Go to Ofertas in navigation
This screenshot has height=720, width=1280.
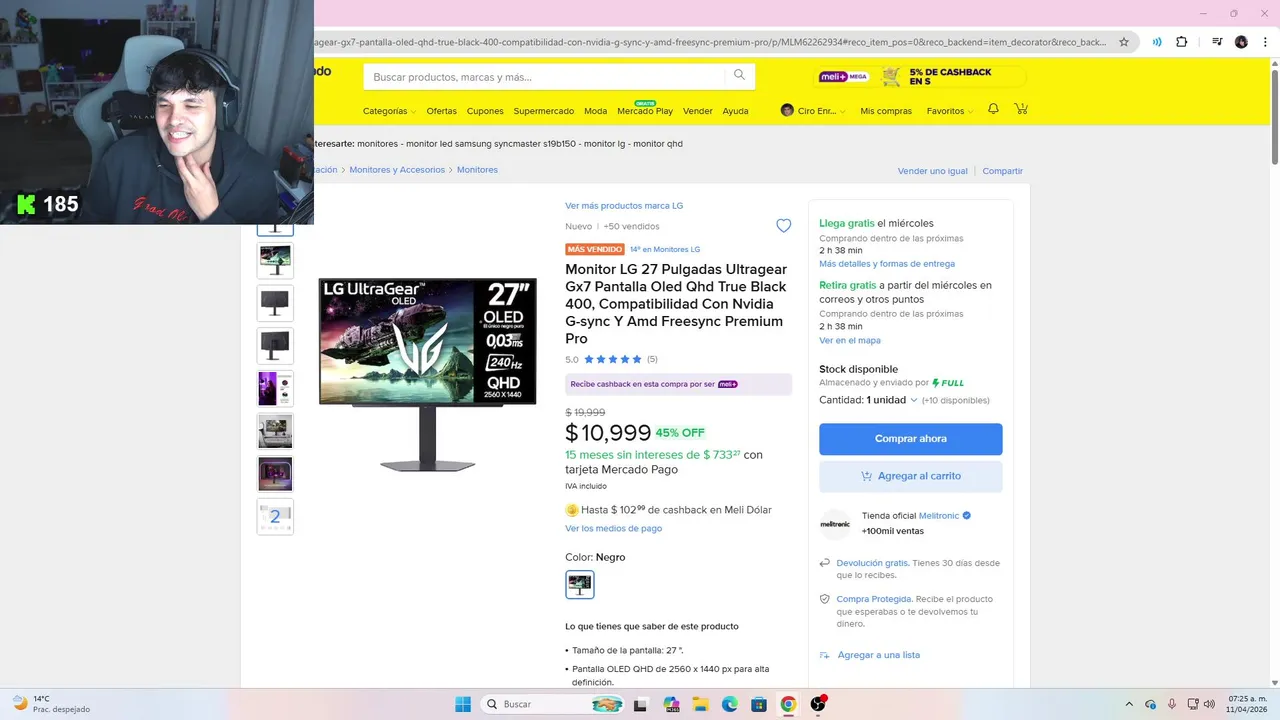pos(441,111)
